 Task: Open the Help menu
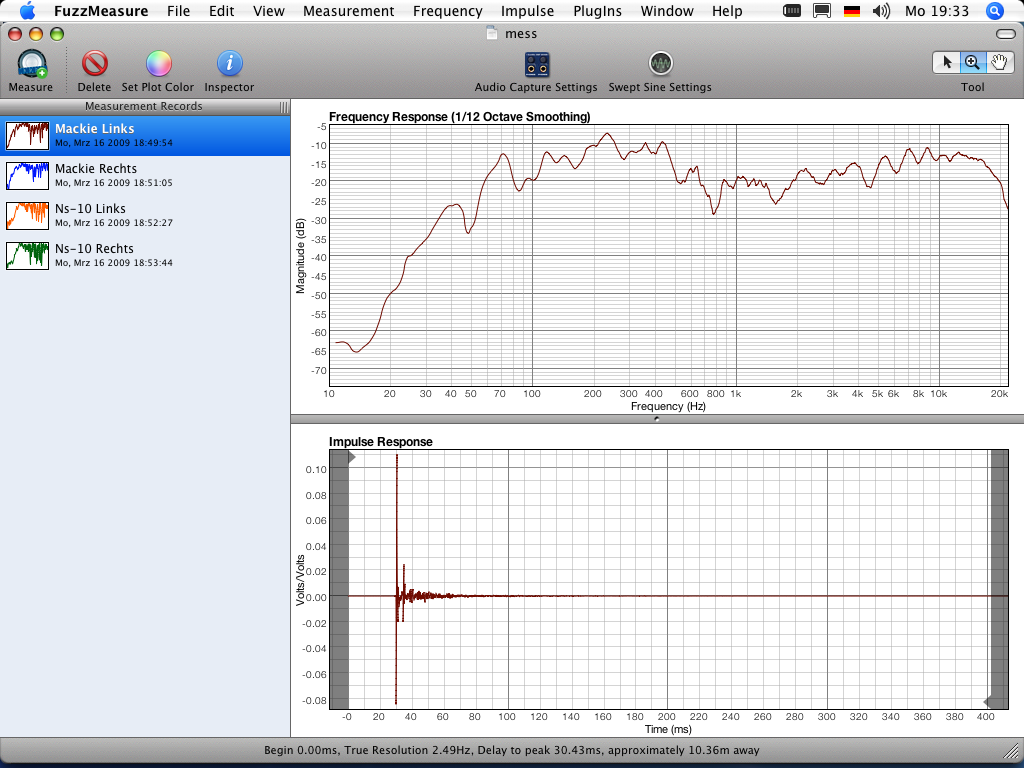[x=727, y=11]
